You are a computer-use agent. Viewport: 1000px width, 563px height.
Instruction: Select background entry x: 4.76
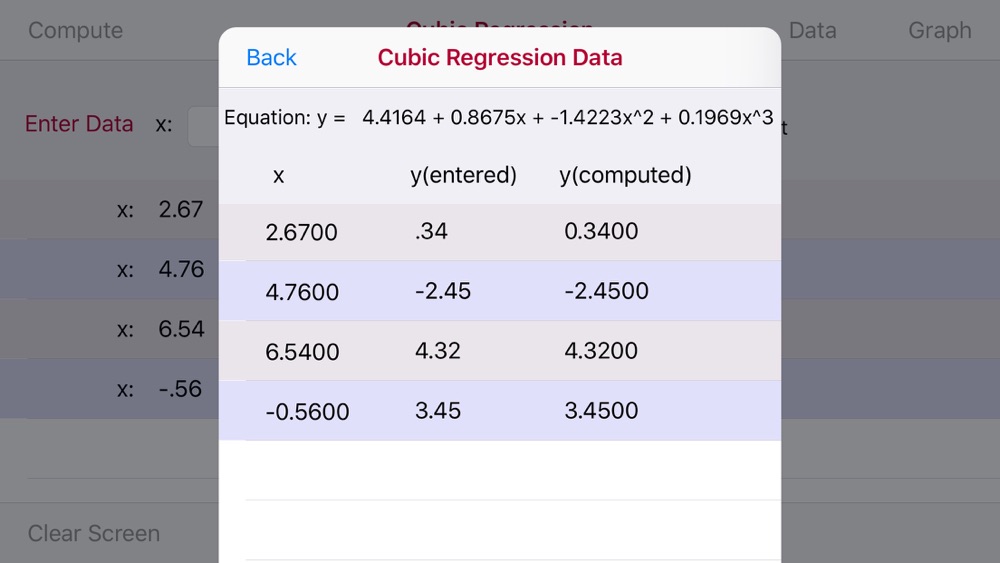109,269
